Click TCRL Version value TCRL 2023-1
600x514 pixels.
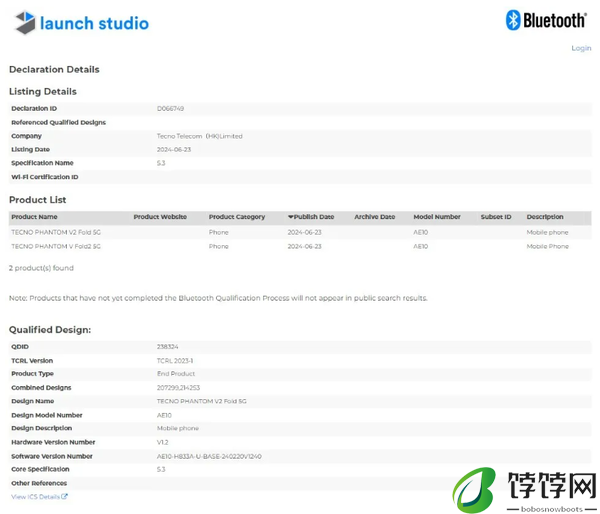click(175, 361)
